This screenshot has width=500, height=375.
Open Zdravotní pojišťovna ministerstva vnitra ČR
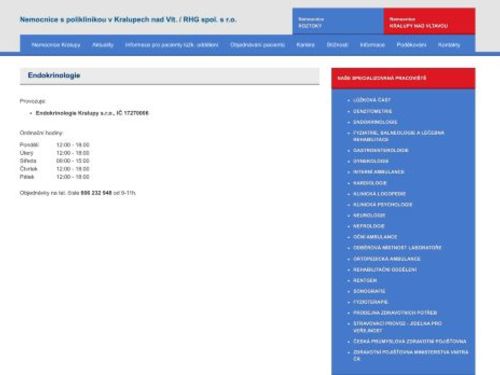411,355
